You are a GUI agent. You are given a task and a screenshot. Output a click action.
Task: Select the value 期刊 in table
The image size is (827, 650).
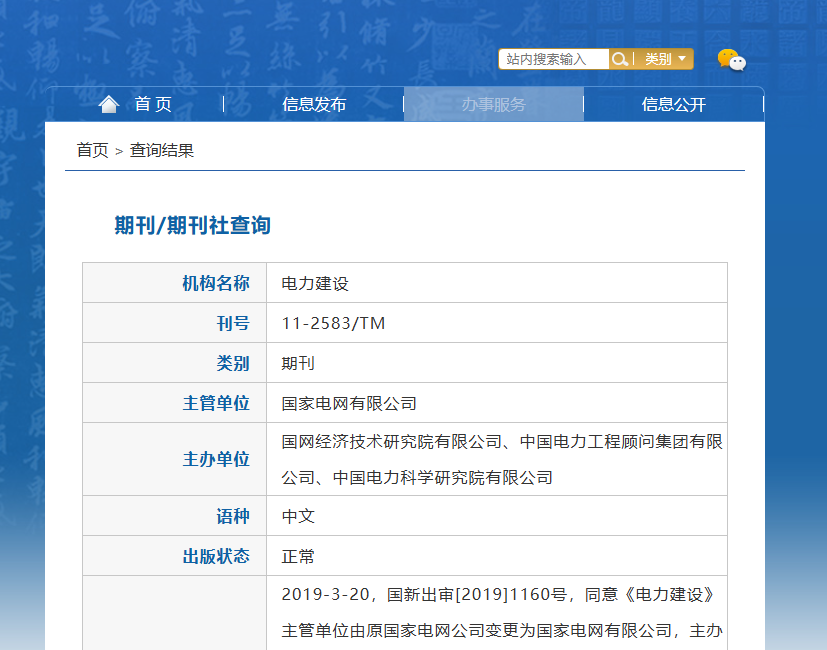298,363
